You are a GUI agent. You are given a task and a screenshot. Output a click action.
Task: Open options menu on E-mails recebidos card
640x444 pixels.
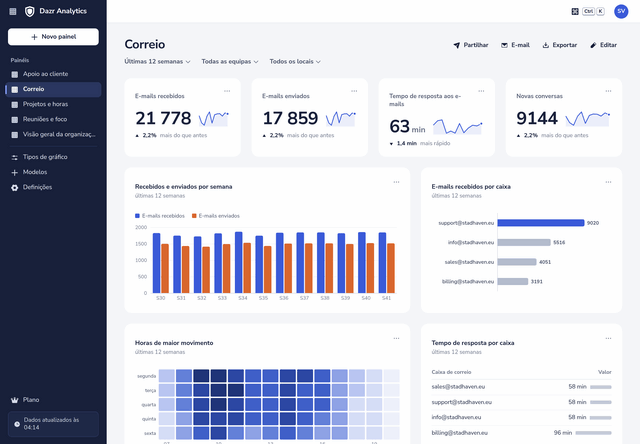coord(227,91)
